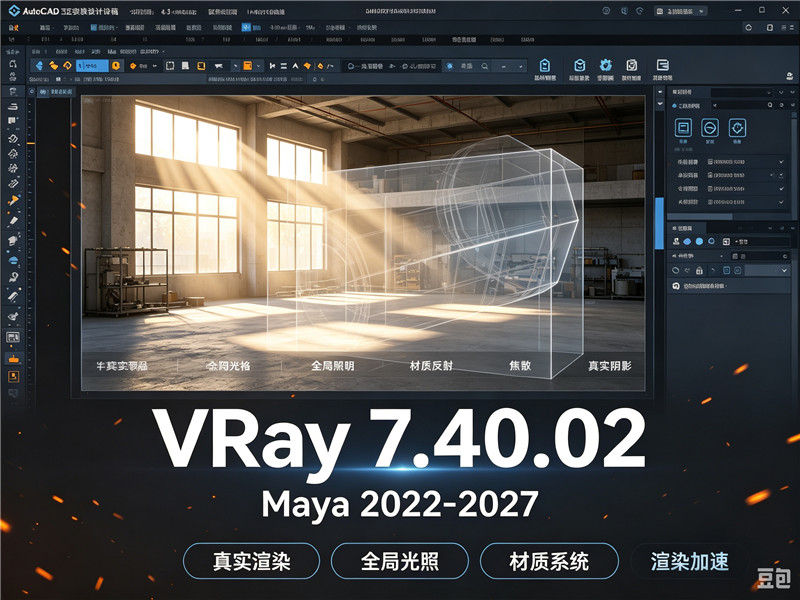Viewport: 800px width, 600px height.
Task: Click the 全局光照 button
Action: 400,561
